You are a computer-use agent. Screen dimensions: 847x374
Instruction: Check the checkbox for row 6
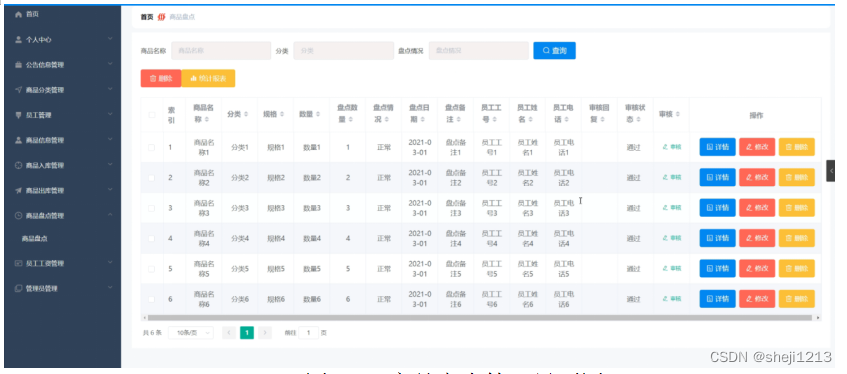pos(152,299)
